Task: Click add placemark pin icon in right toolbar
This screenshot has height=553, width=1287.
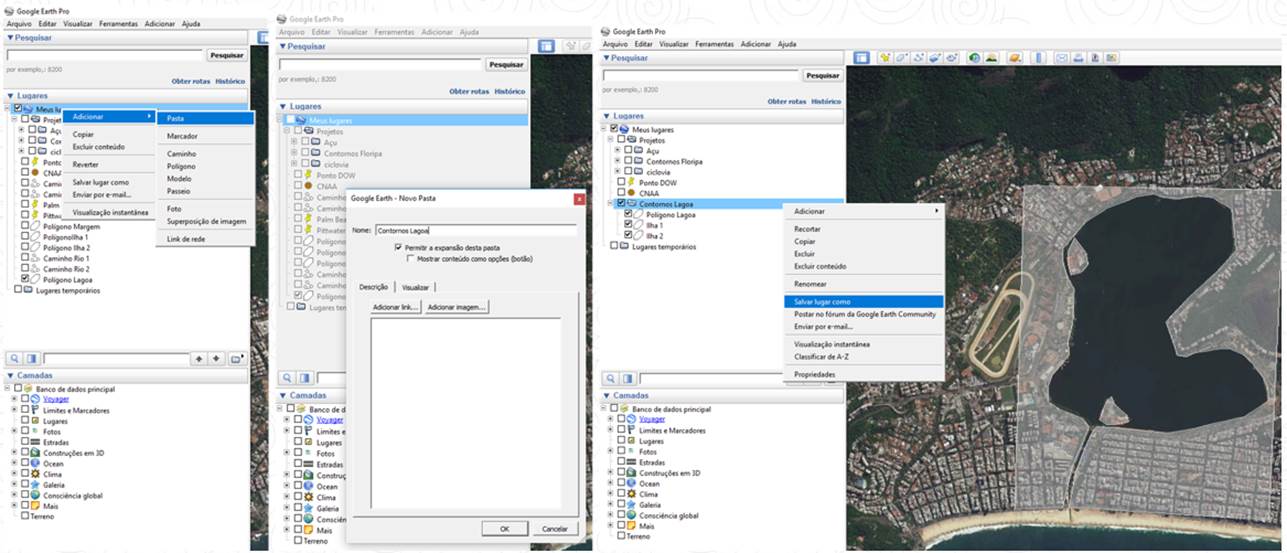Action: [x=885, y=58]
